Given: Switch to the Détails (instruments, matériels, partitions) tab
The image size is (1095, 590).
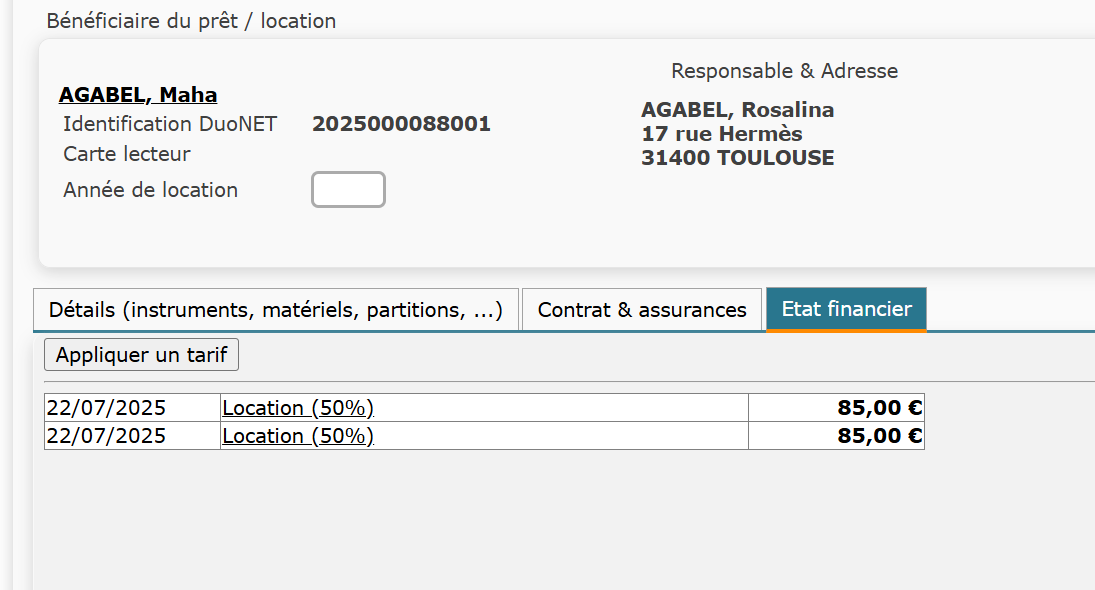Looking at the screenshot, I should coord(276,310).
